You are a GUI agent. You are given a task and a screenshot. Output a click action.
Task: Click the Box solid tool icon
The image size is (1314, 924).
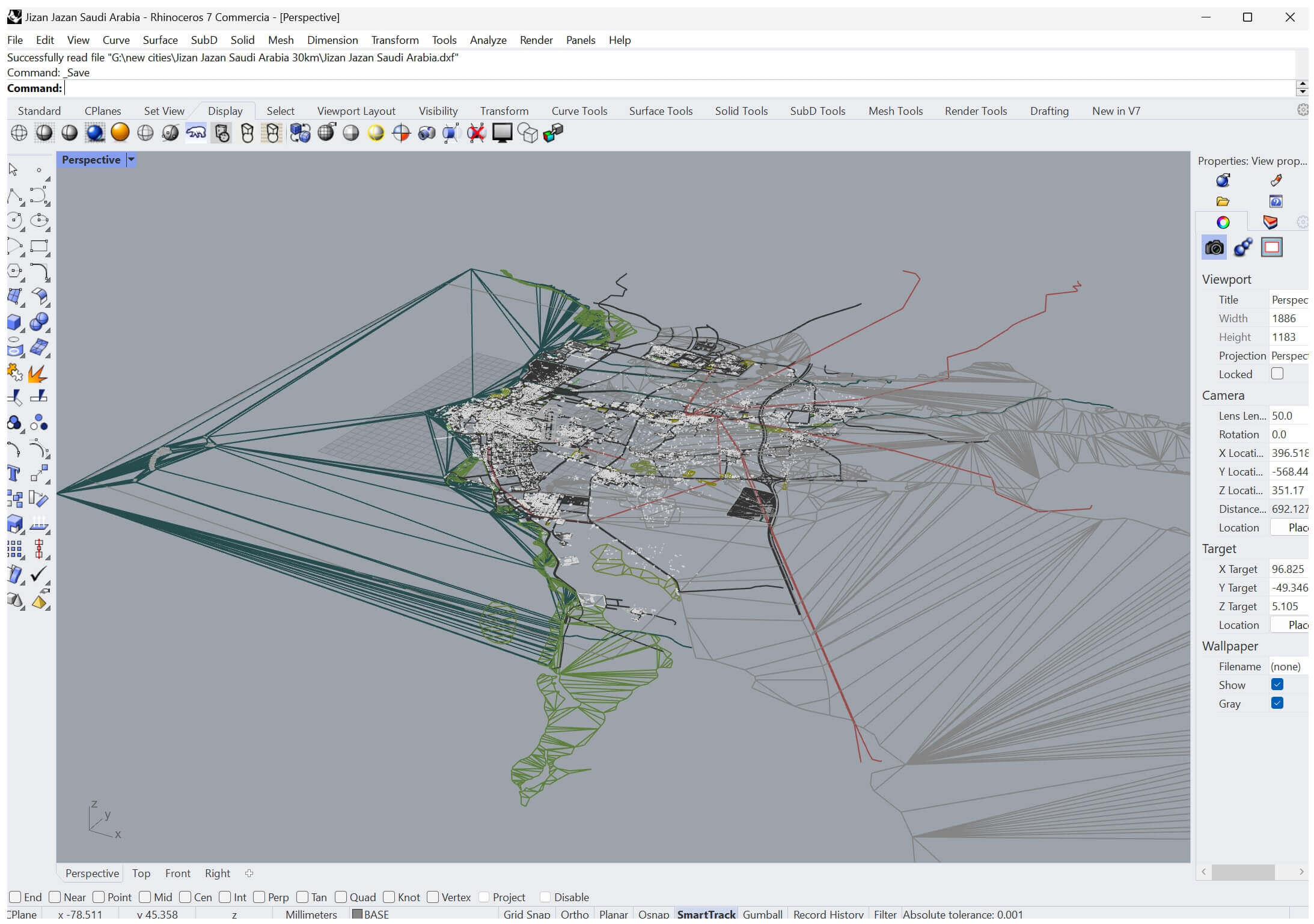point(14,322)
